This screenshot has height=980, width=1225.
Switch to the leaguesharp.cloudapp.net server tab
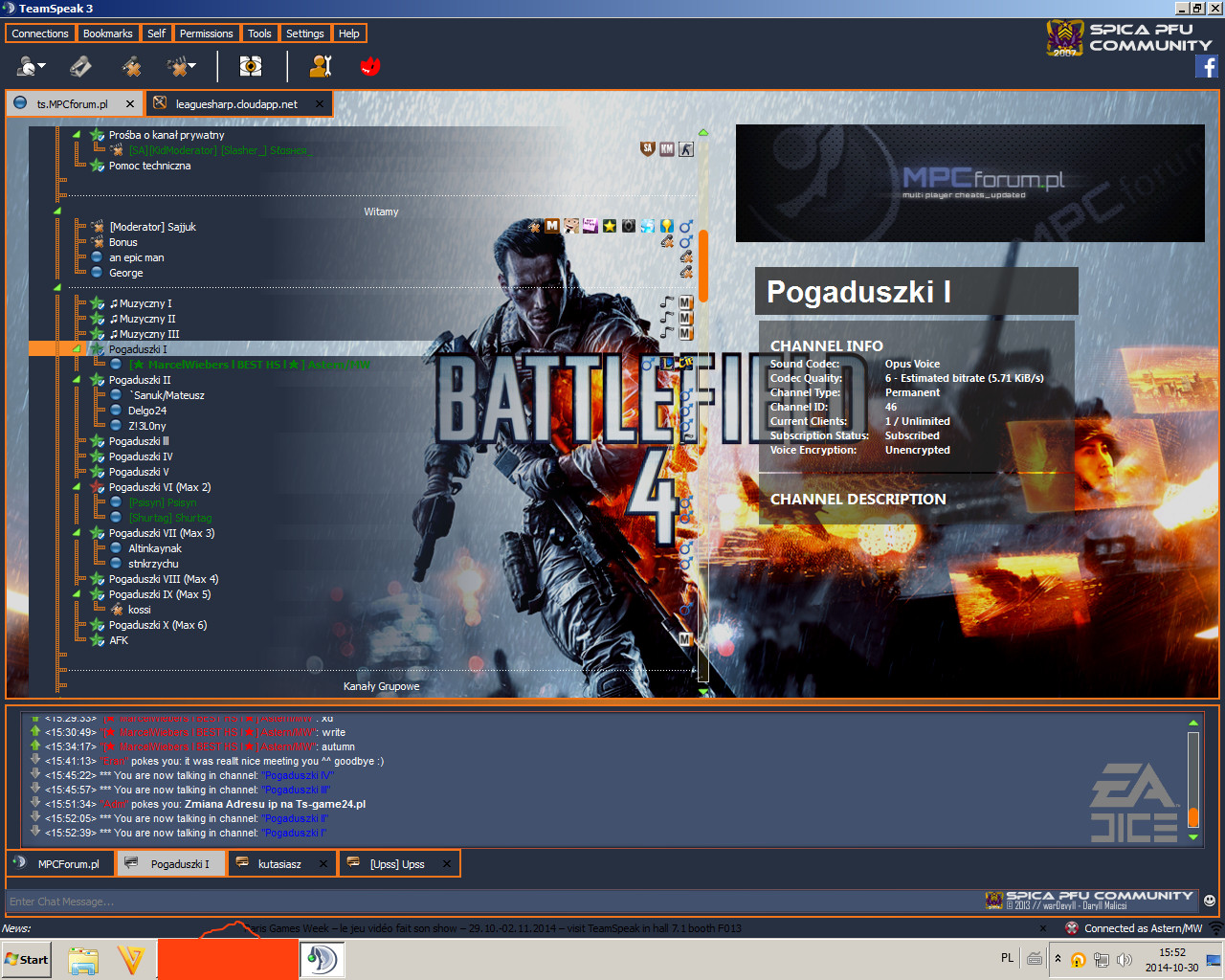click(239, 104)
